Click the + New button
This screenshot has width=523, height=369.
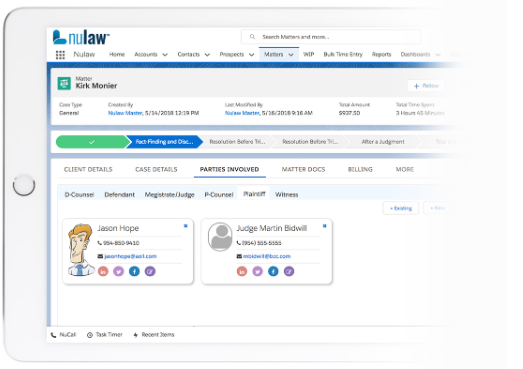point(437,208)
